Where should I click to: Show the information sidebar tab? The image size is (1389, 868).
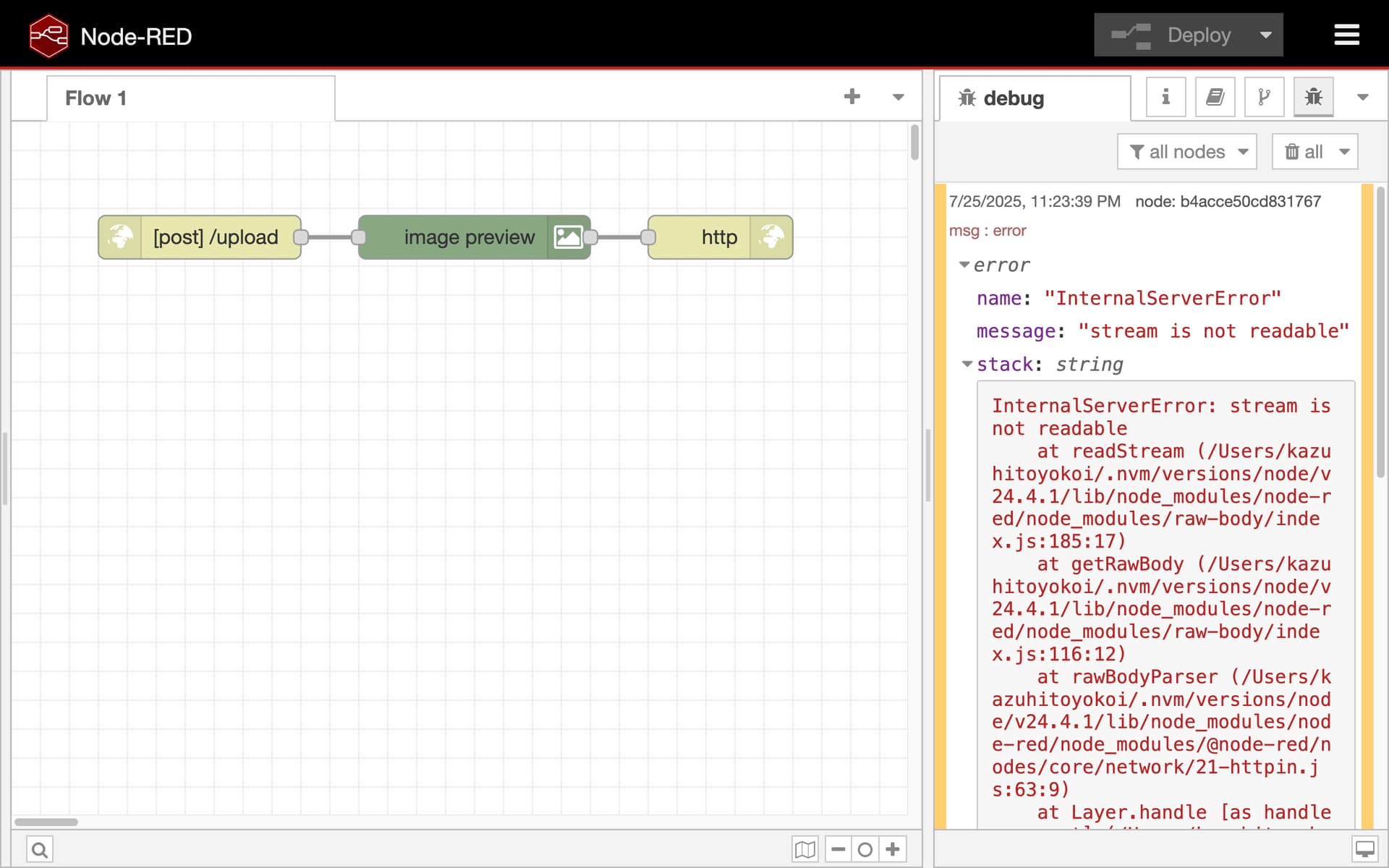1165,97
